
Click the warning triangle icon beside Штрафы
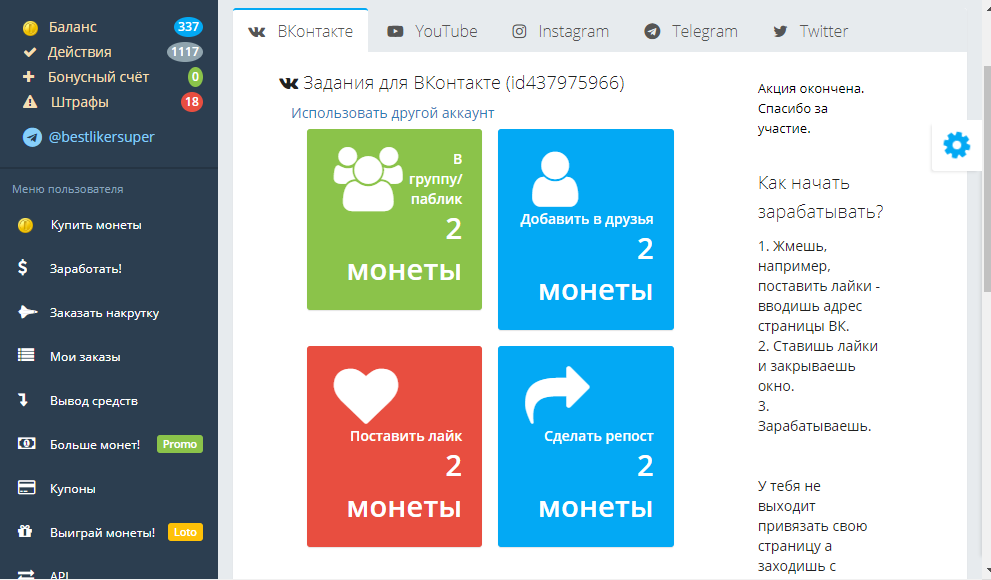click(30, 102)
